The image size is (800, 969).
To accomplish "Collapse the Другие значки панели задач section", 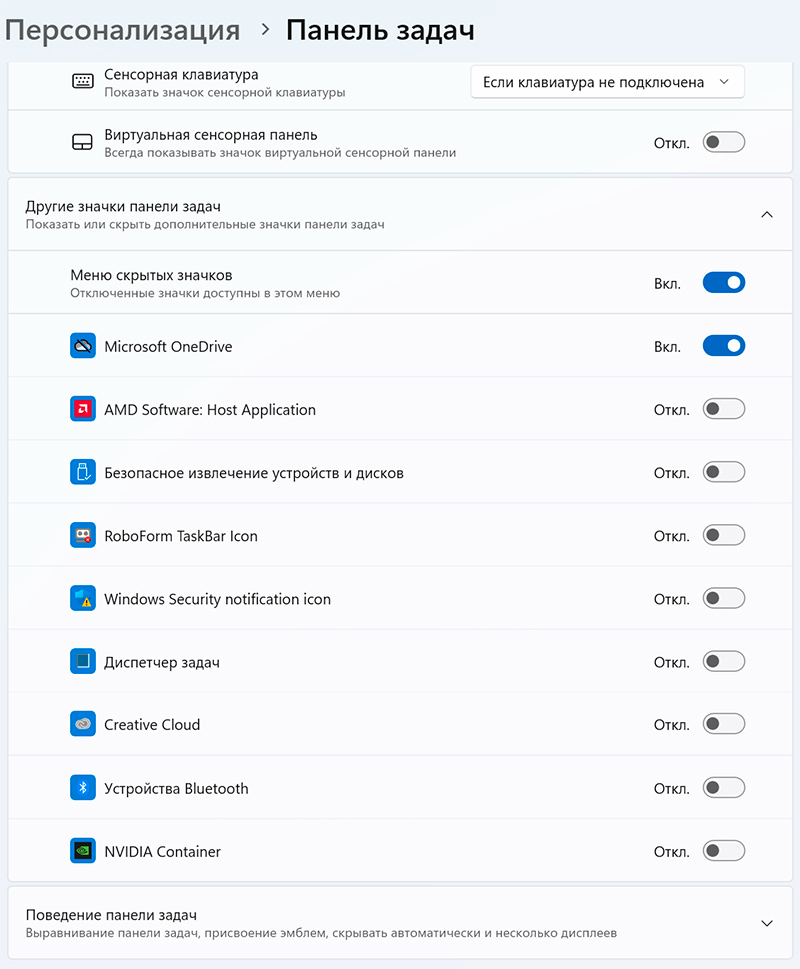I will coord(767,214).
